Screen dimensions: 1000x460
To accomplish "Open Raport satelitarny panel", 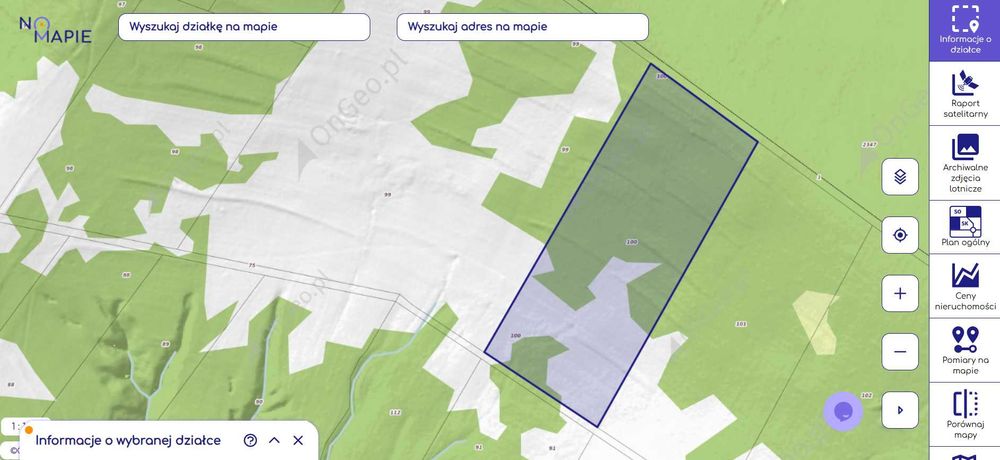I will point(964,93).
